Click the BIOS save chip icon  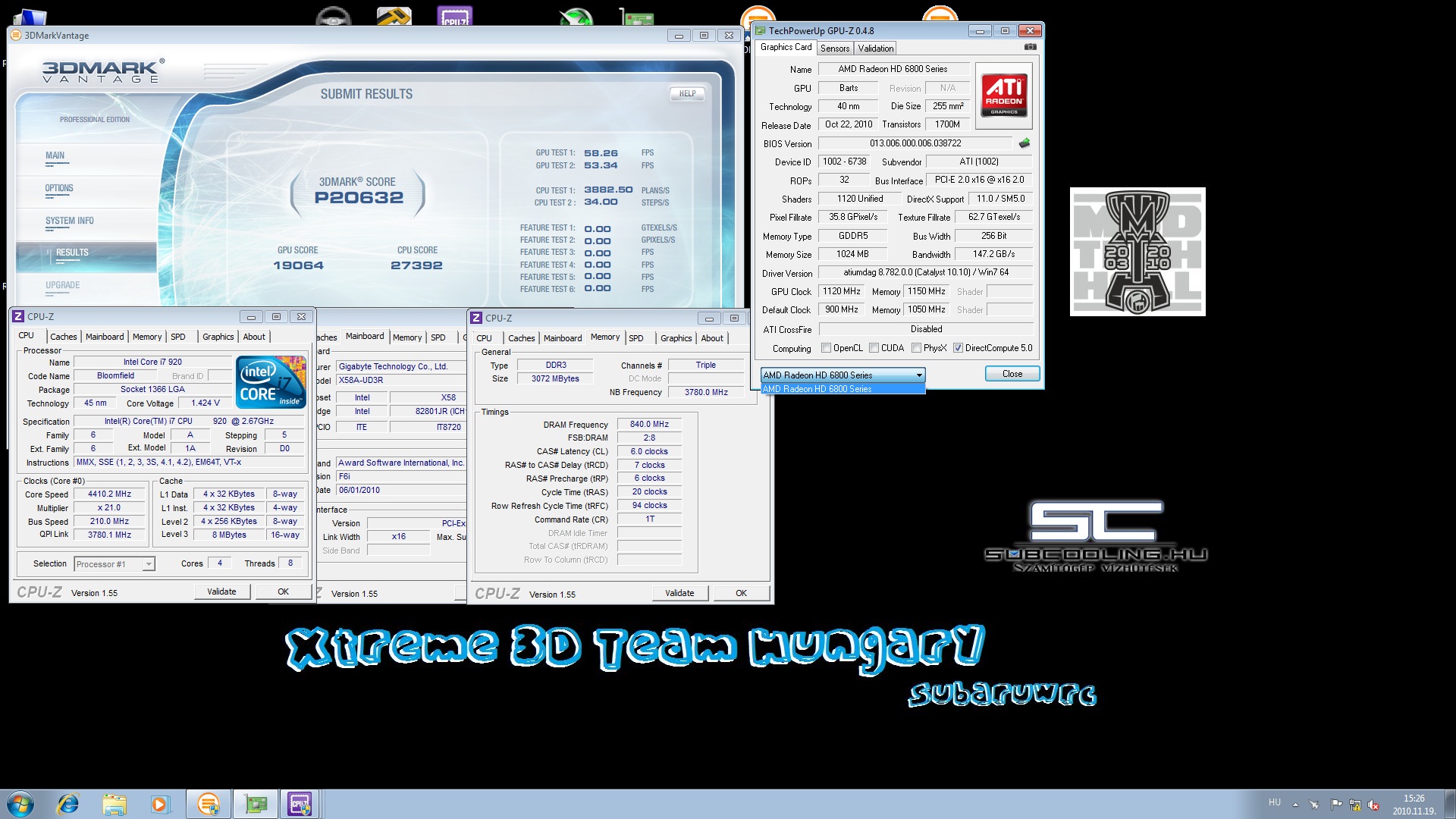point(1025,143)
